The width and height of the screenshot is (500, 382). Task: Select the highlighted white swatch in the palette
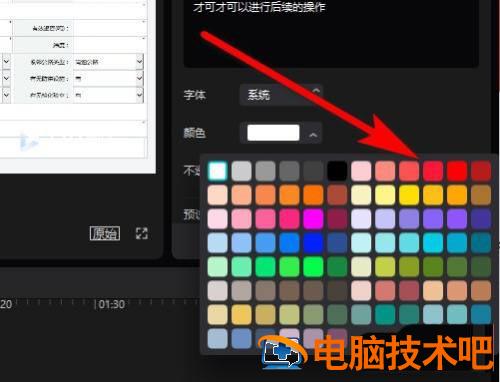tap(217, 171)
